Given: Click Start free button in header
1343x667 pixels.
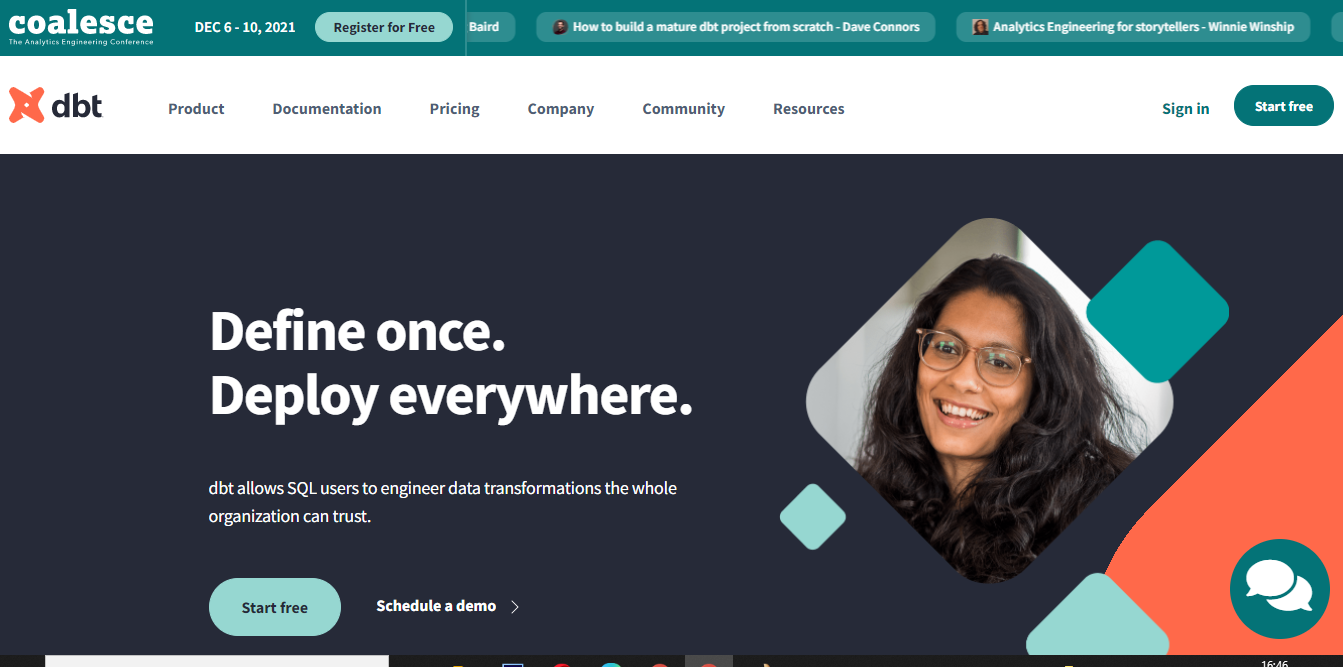Looking at the screenshot, I should pos(1284,106).
